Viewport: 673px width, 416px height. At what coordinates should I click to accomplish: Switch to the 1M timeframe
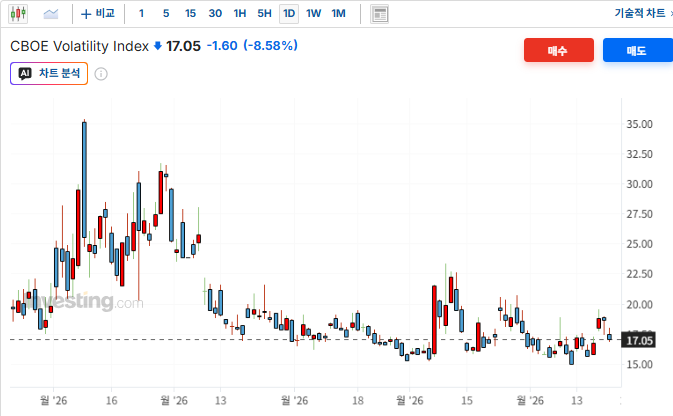(338, 14)
